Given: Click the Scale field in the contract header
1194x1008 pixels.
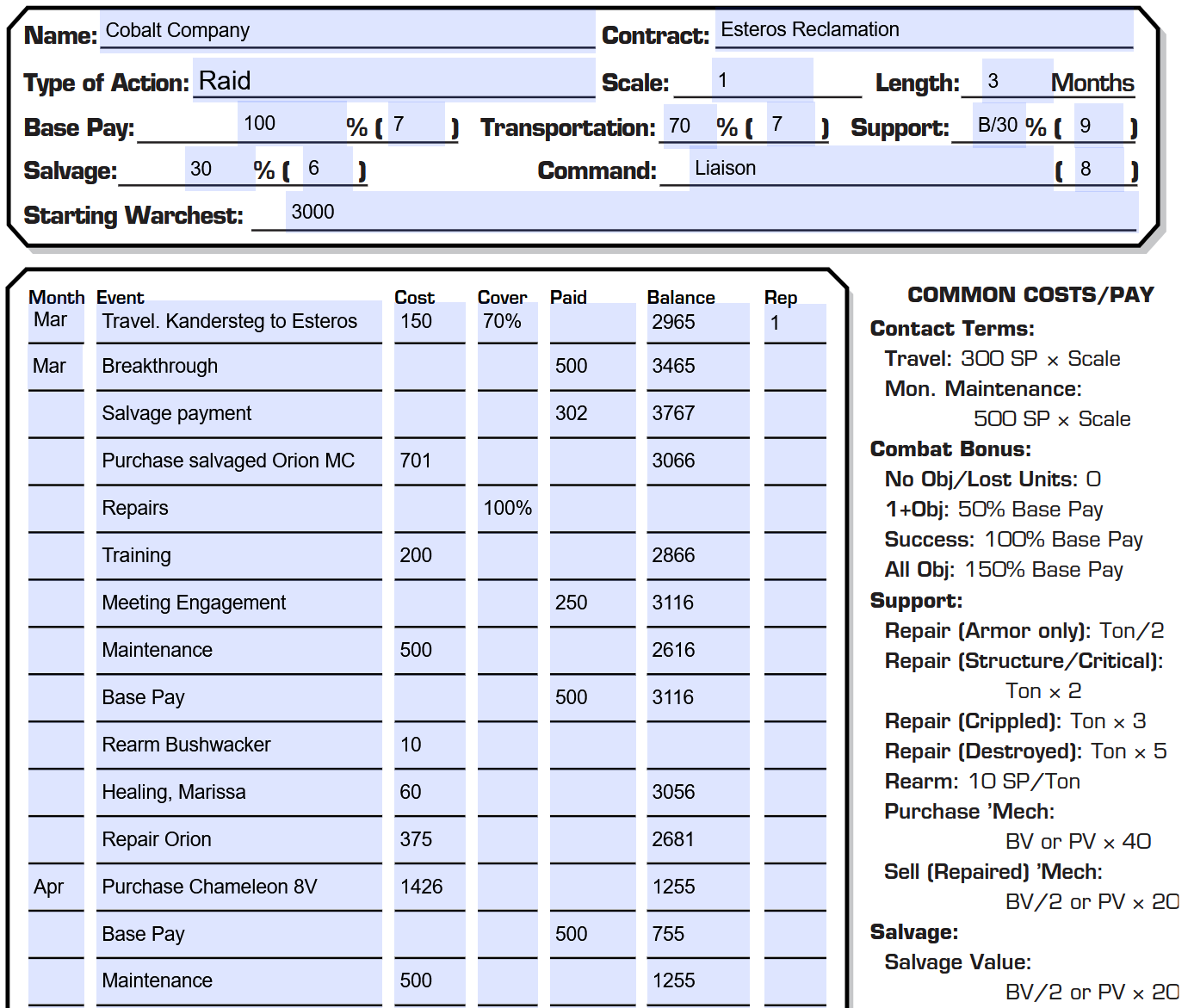Looking at the screenshot, I should pos(762,78).
